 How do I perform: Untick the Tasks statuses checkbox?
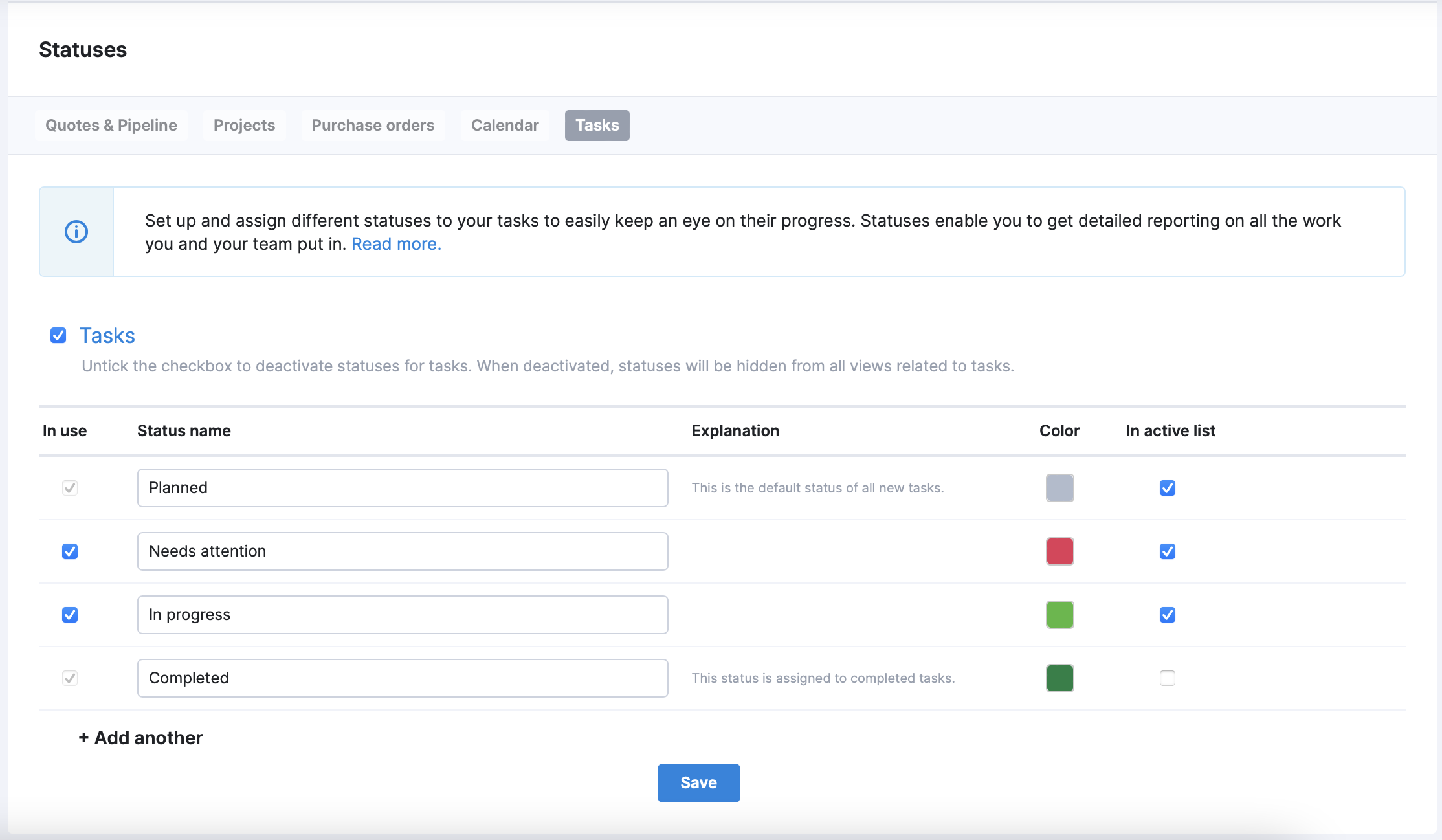tap(58, 335)
